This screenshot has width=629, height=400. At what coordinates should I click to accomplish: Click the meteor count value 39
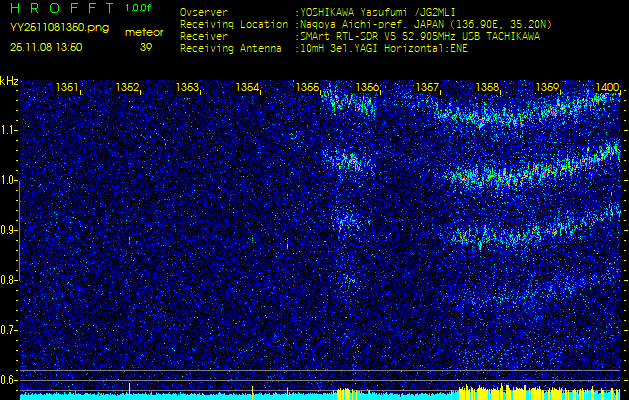coord(146,47)
